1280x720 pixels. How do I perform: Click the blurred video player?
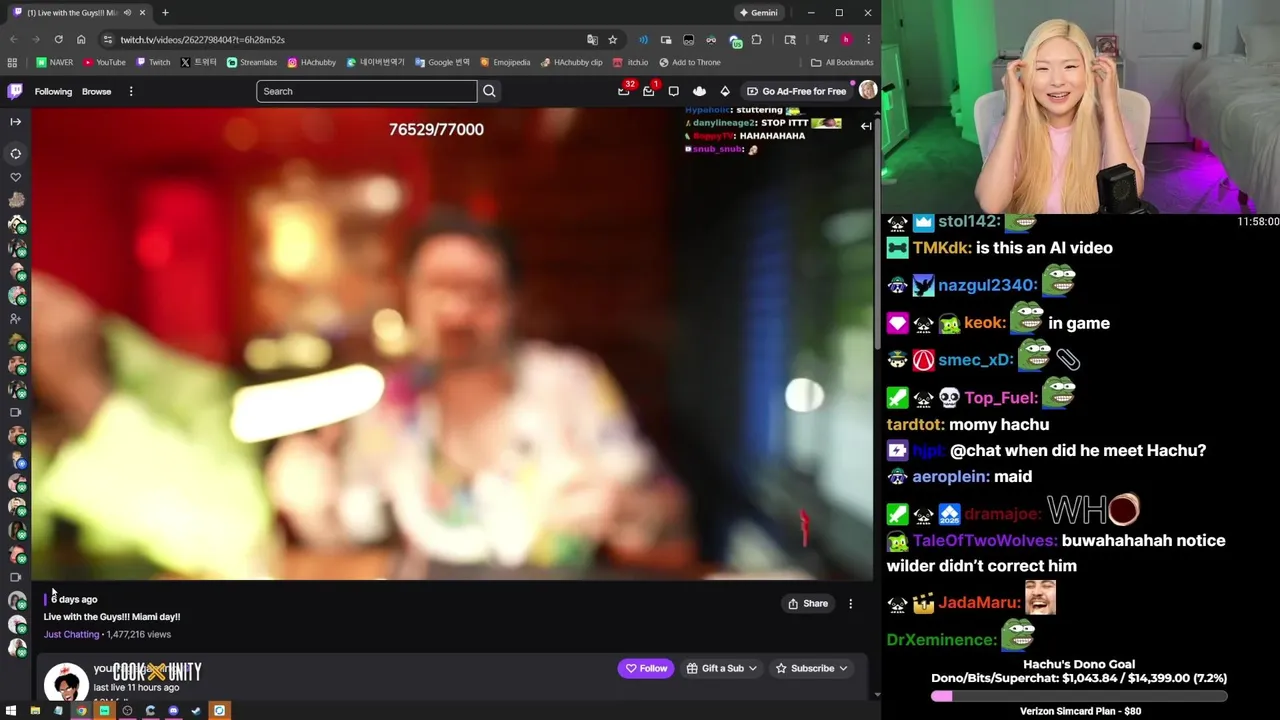click(453, 343)
